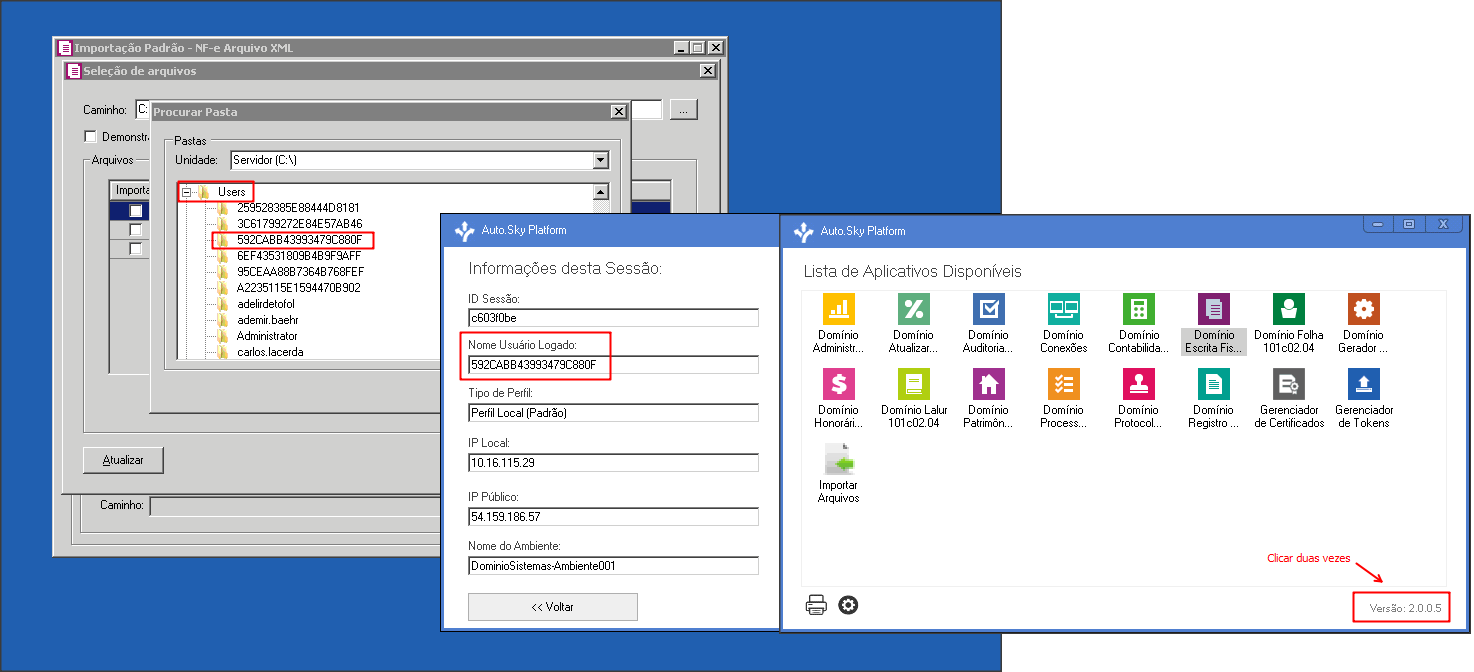Click the Nome Usuário Logado field
The image size is (1474, 672).
pyautogui.click(x=613, y=364)
